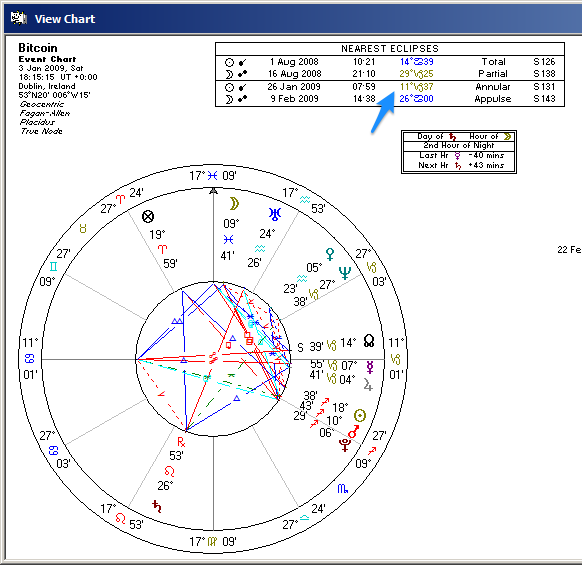Click the Appulse eclipse type cell
The width and height of the screenshot is (582, 565).
(493, 99)
